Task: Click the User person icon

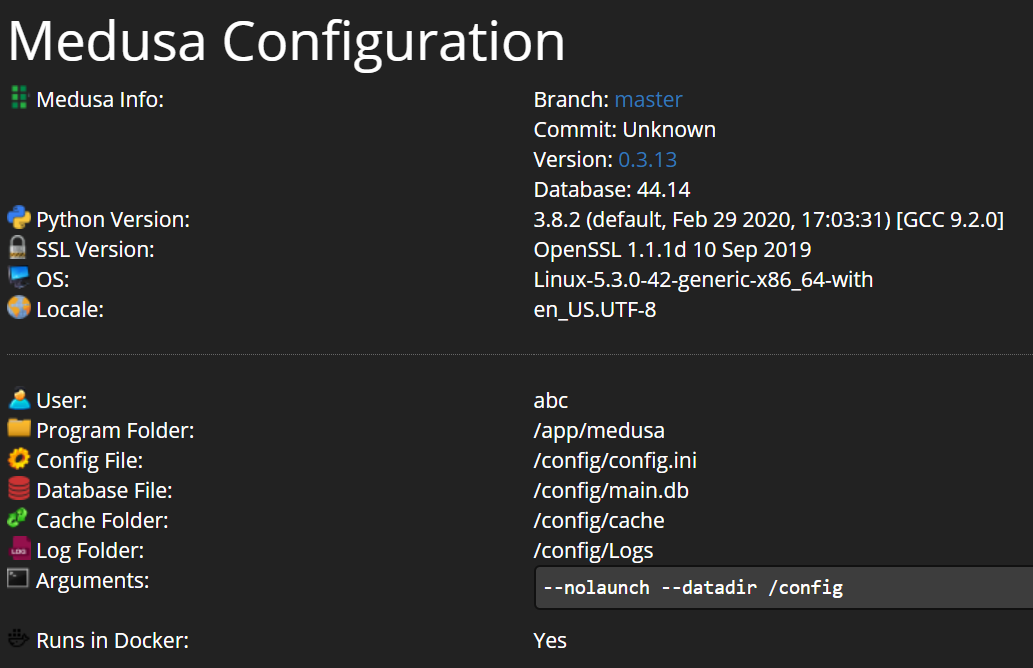Action: coord(18,399)
